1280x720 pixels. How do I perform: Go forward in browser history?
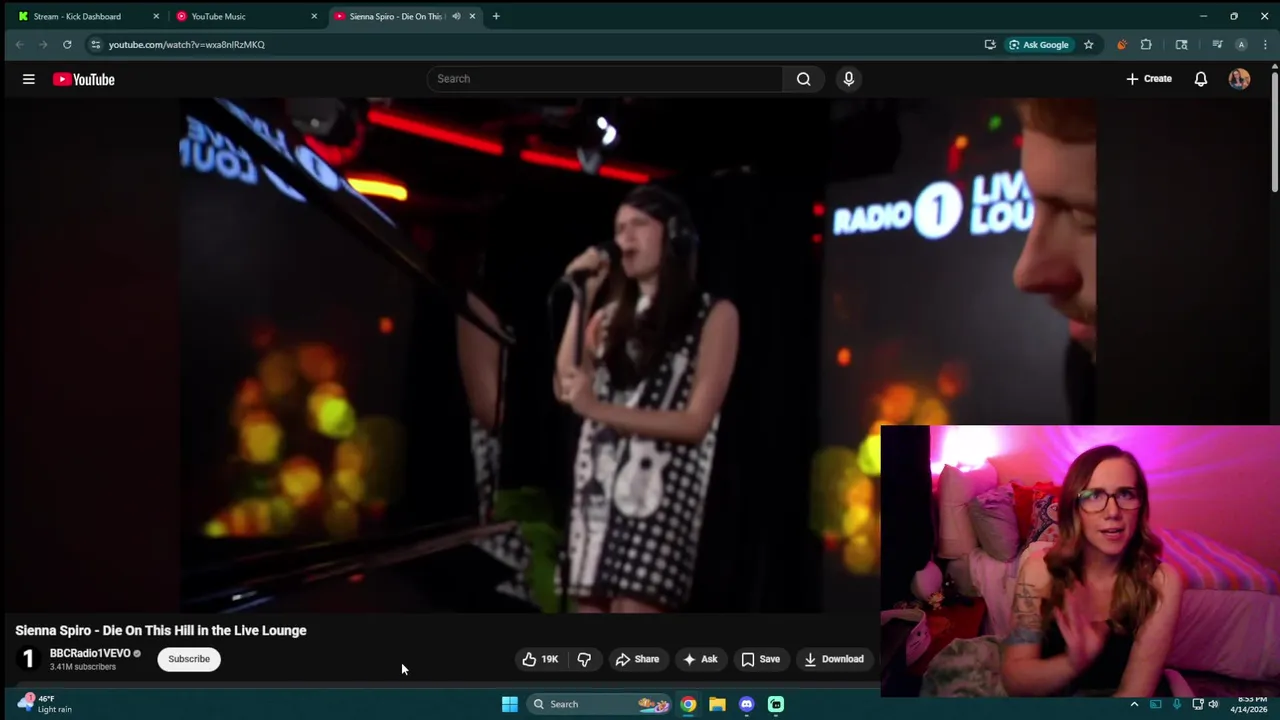tap(43, 44)
